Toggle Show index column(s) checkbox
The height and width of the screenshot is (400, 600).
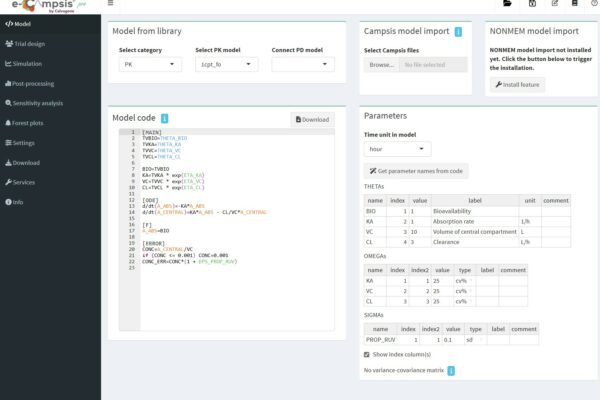pos(367,354)
